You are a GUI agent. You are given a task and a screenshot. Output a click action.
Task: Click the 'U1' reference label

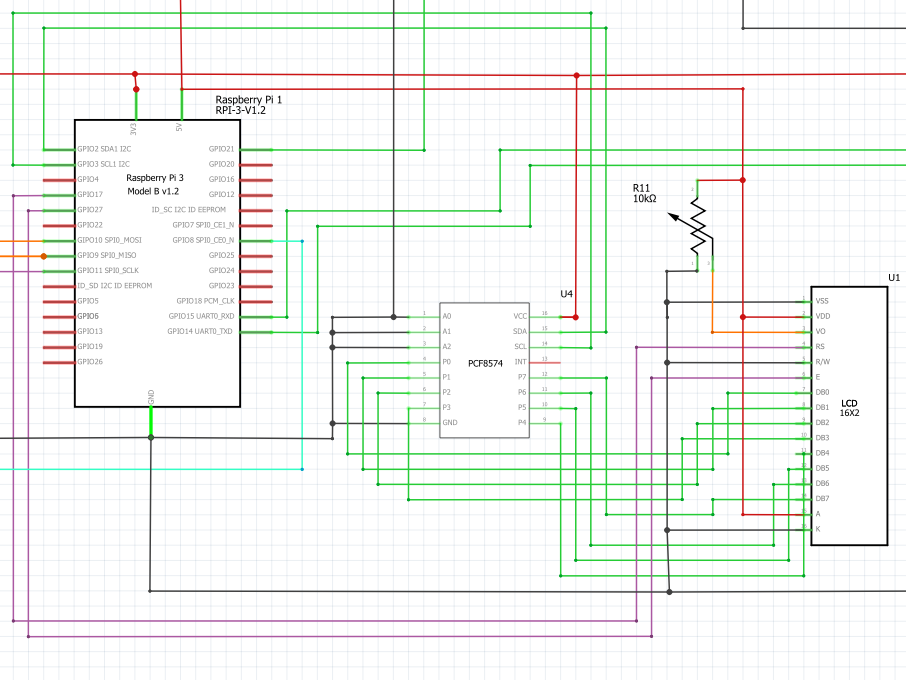tap(894, 278)
